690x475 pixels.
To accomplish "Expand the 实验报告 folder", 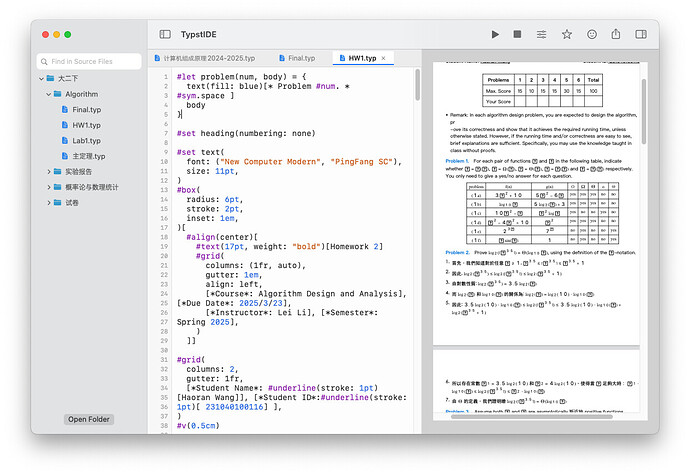I will tap(49, 172).
